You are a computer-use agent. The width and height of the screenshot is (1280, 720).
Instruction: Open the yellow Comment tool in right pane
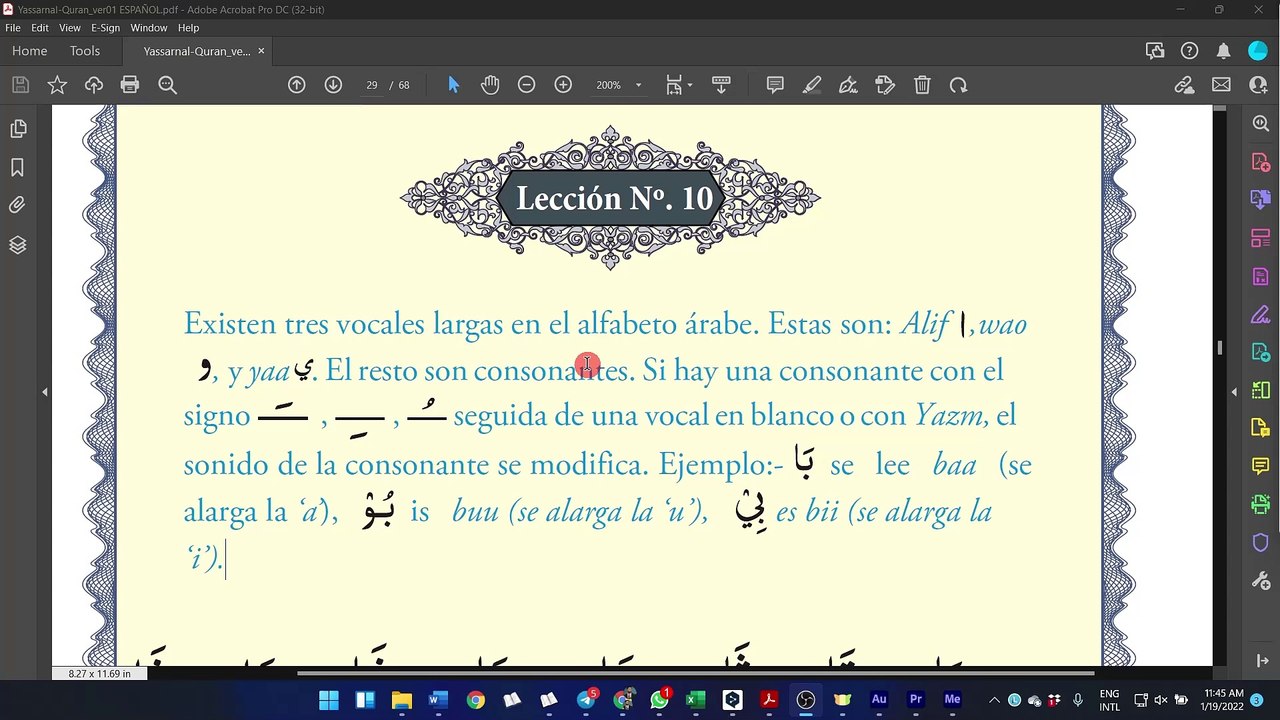(1260, 467)
